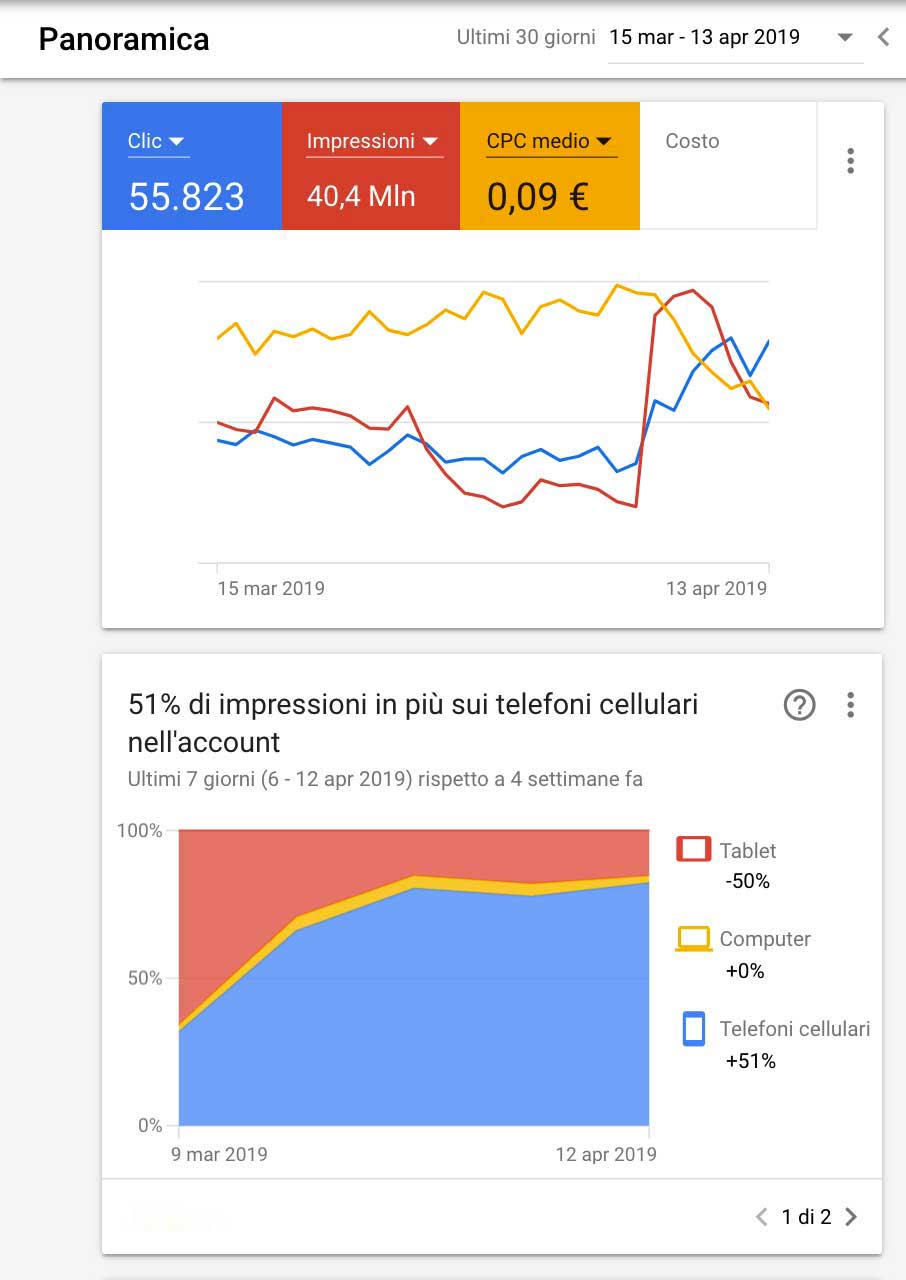The width and height of the screenshot is (906, 1280).
Task: Click the Telefoni cellulari phone icon in the legend
Action: [694, 1029]
